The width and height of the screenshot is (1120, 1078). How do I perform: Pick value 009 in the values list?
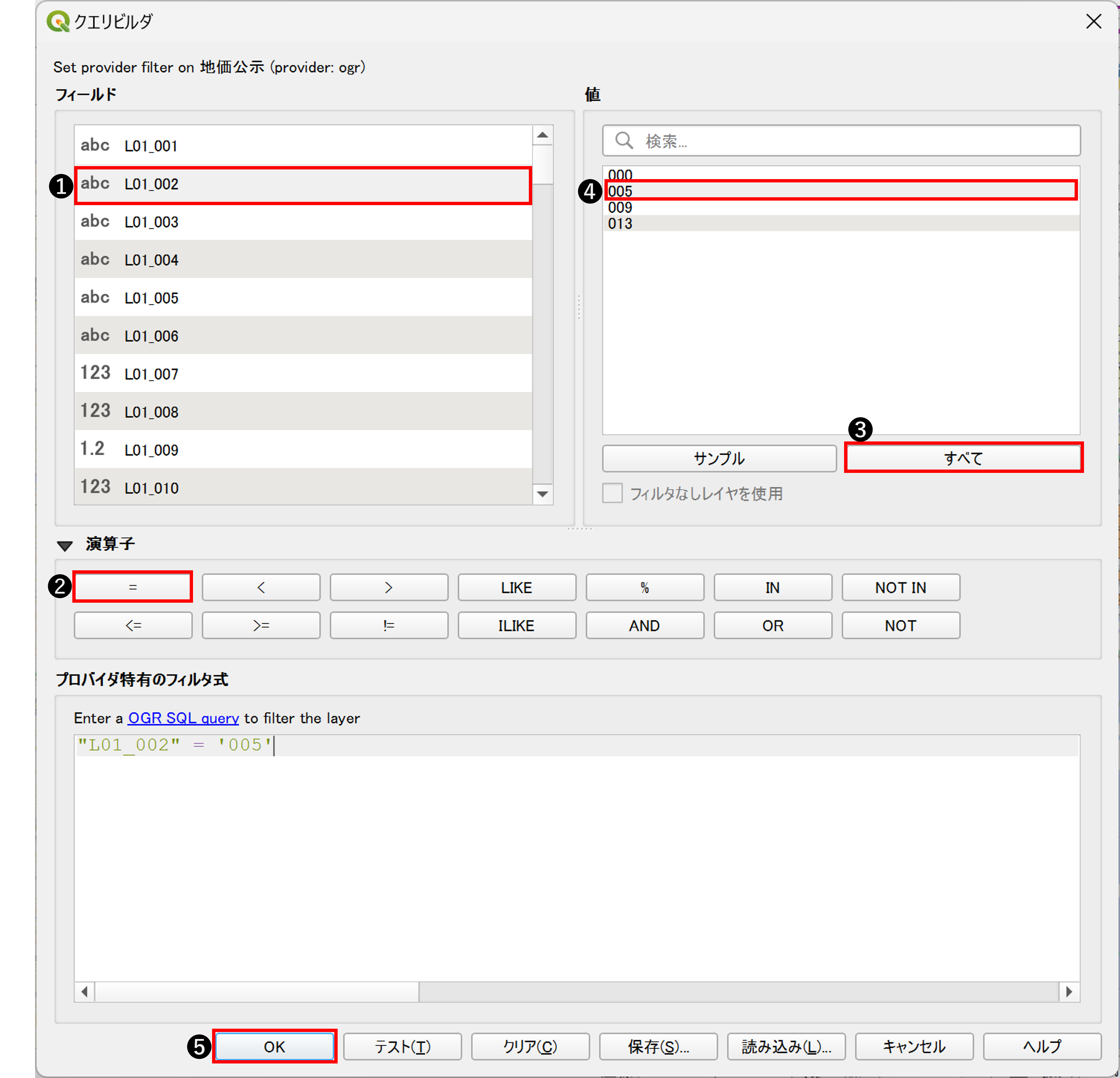point(841,207)
